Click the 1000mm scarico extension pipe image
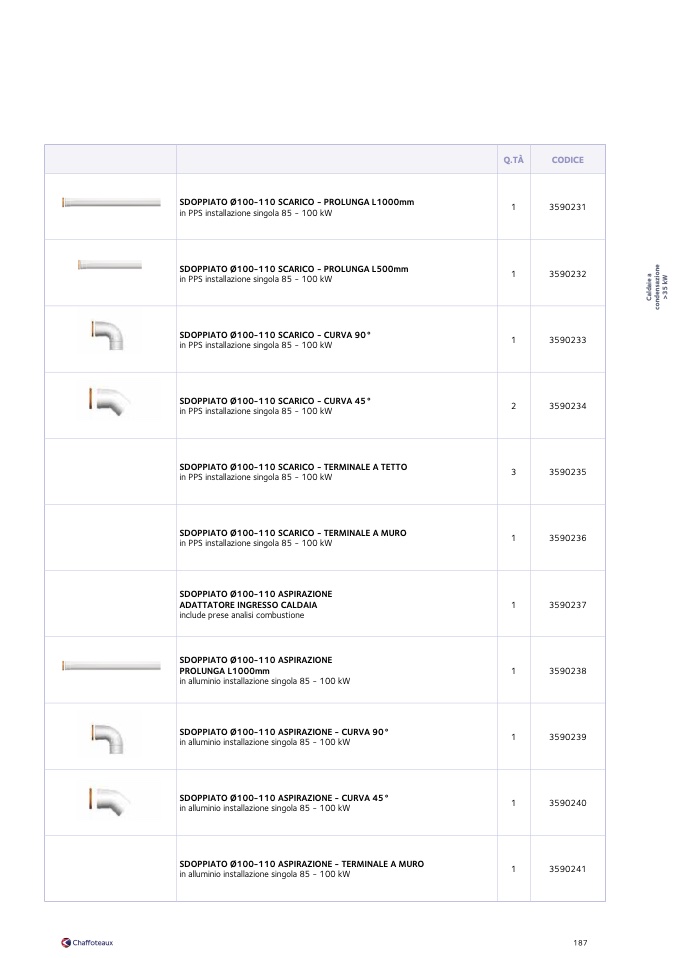Image resolution: width=677 pixels, height=958 pixels. pos(110,203)
